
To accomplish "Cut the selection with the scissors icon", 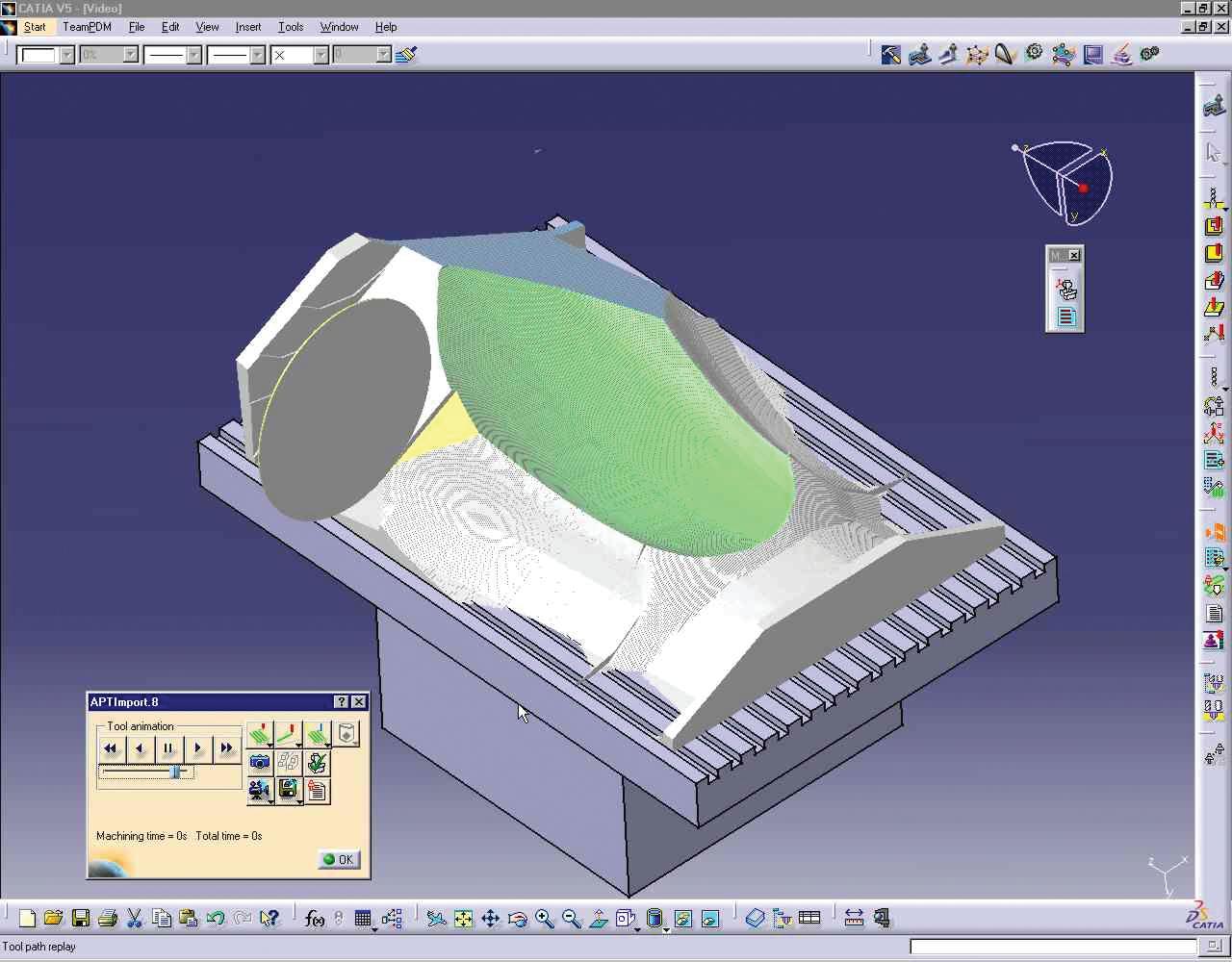I will (135, 919).
